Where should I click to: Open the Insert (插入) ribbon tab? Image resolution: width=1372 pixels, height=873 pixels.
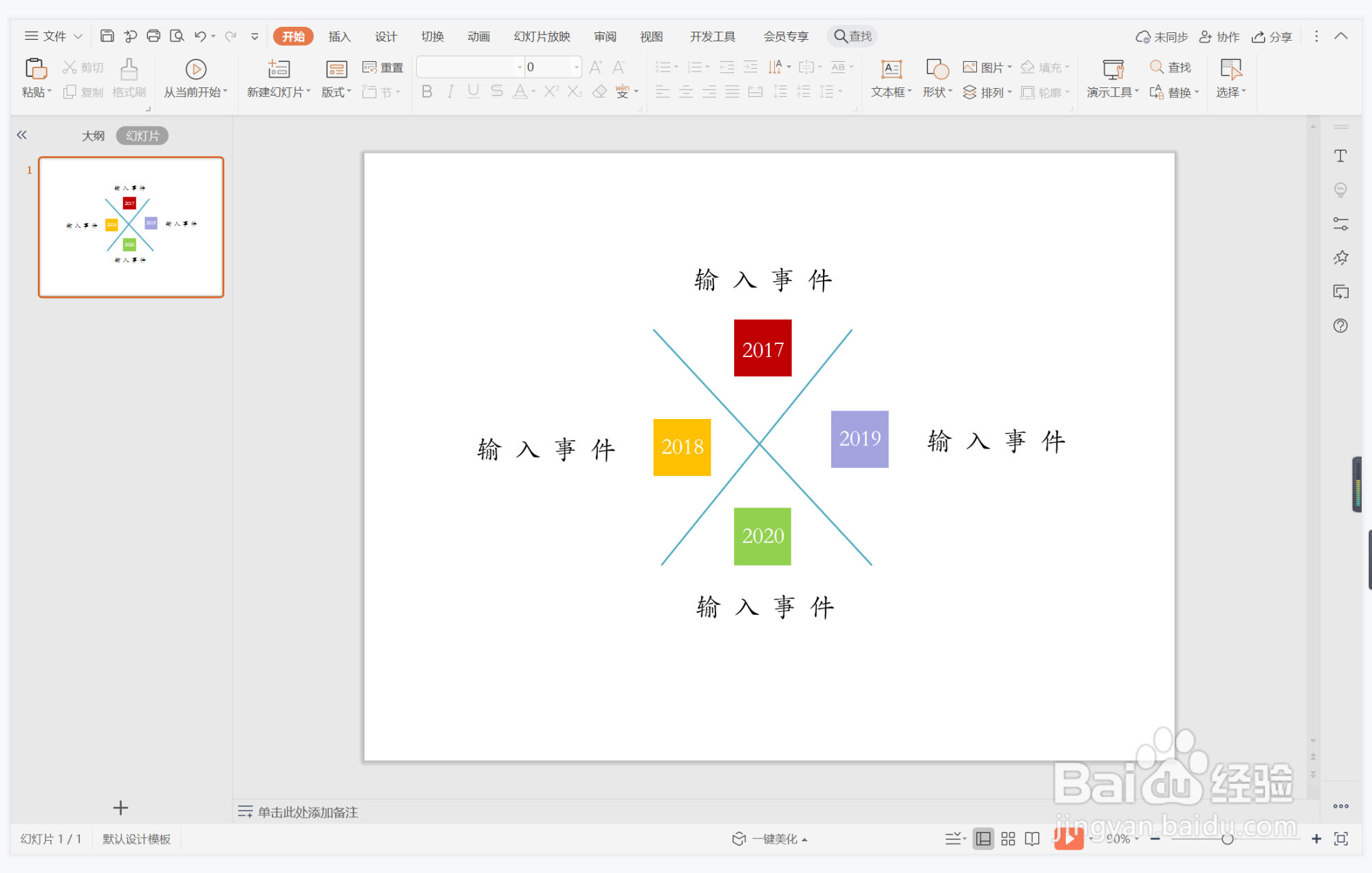[339, 36]
